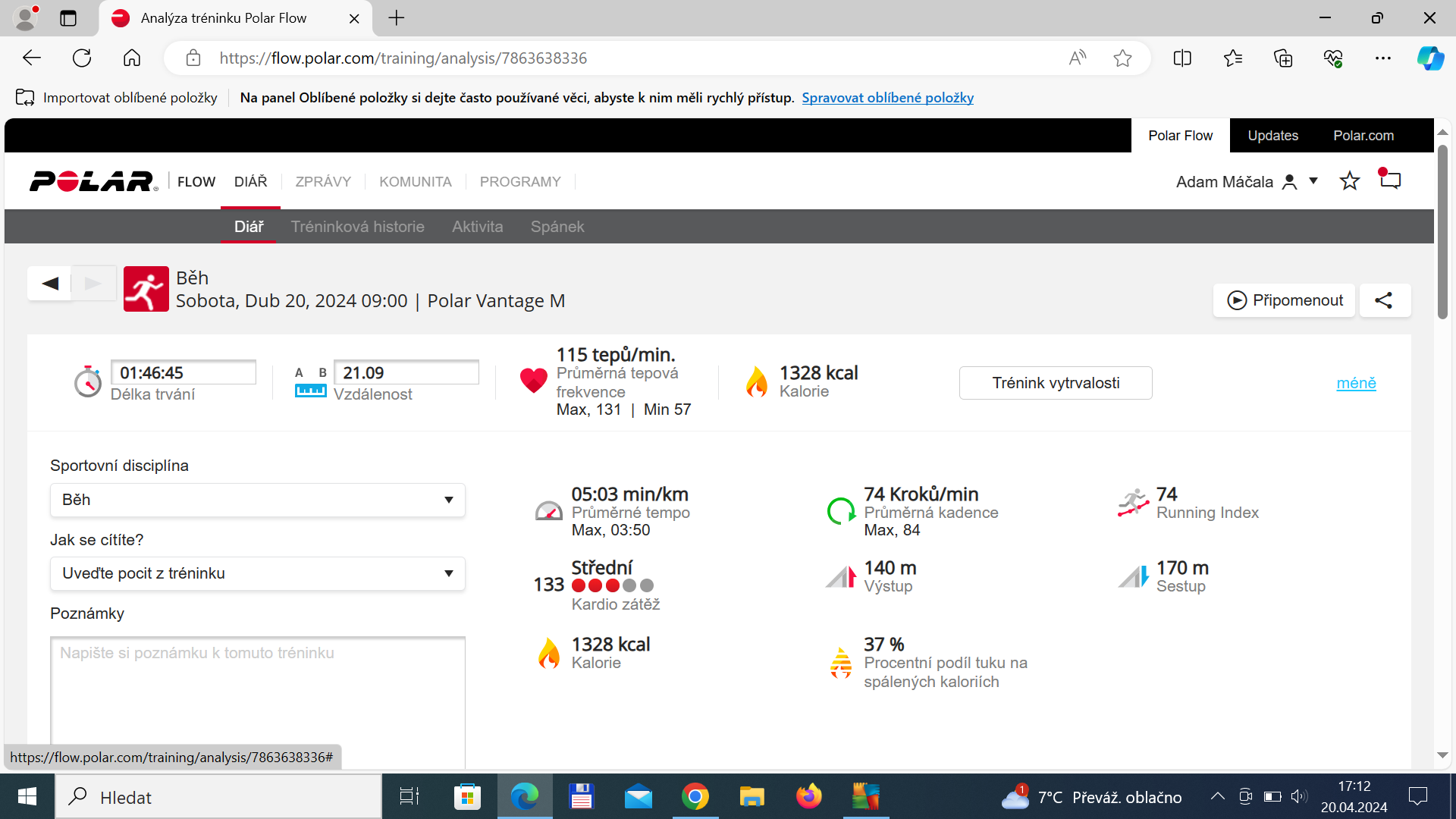Screen dimensions: 1456x819
Task: Click the Running Index runner icon
Action: click(1133, 503)
